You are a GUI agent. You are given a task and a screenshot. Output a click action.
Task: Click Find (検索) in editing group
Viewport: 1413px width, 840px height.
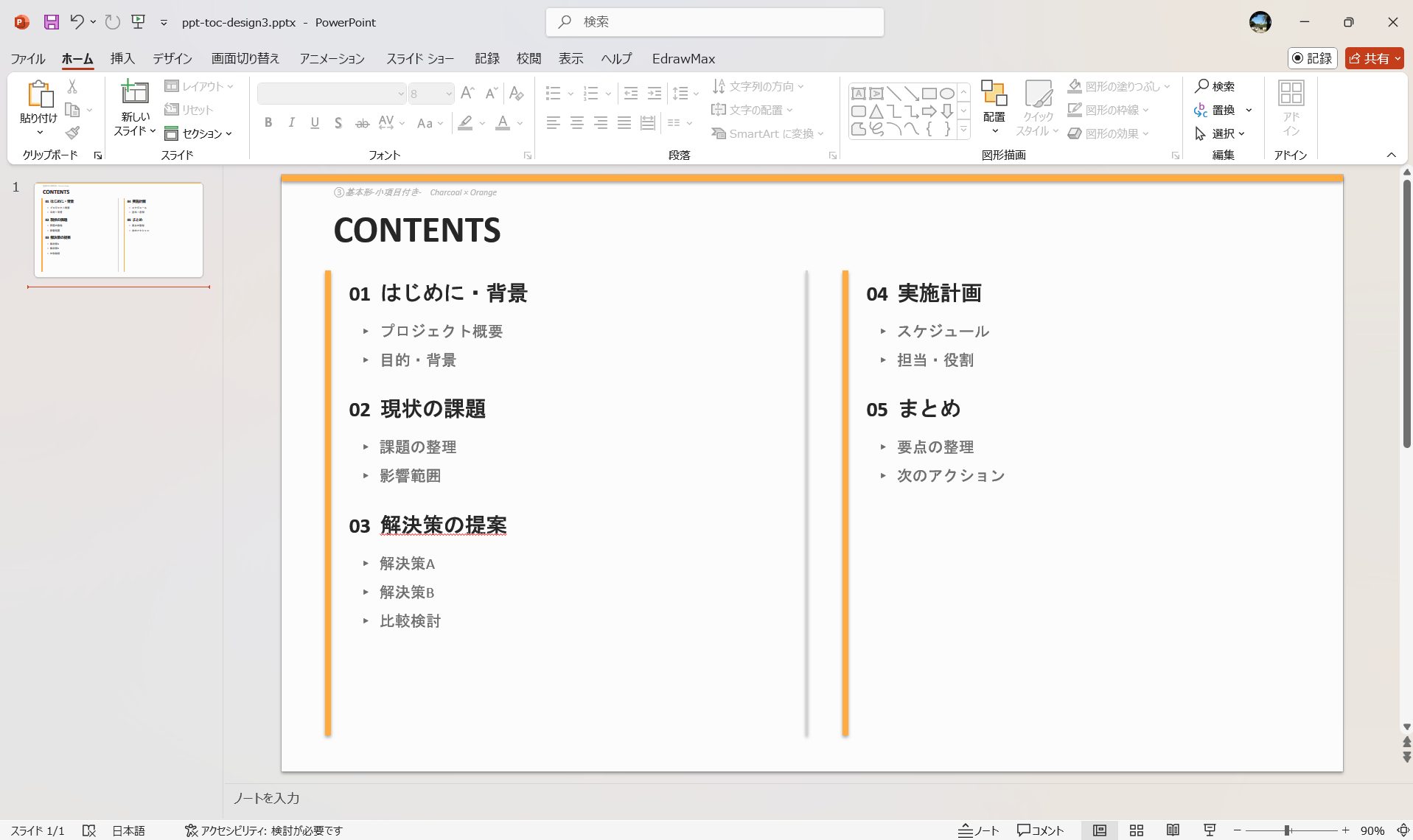coord(1215,86)
